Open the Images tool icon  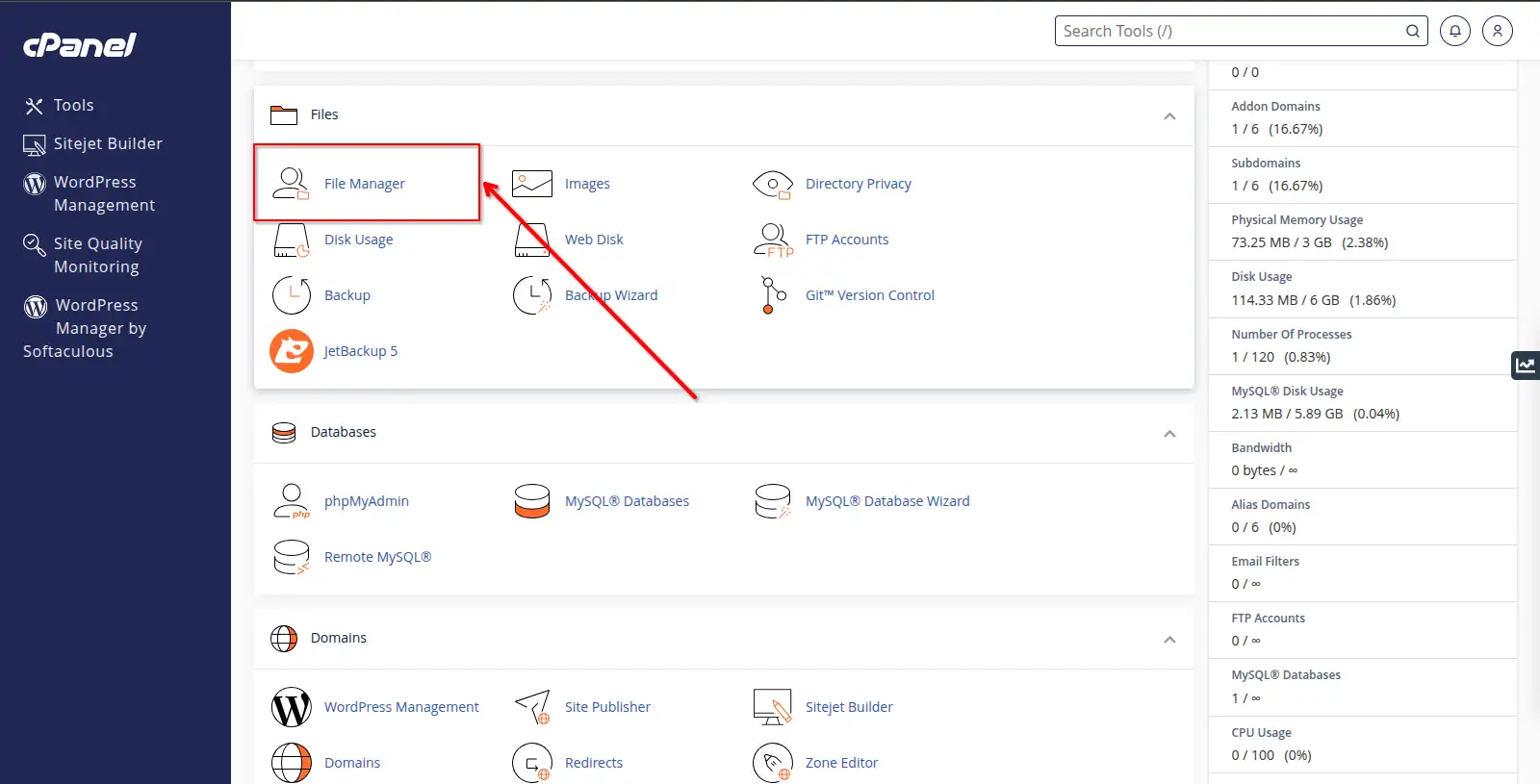click(531, 183)
